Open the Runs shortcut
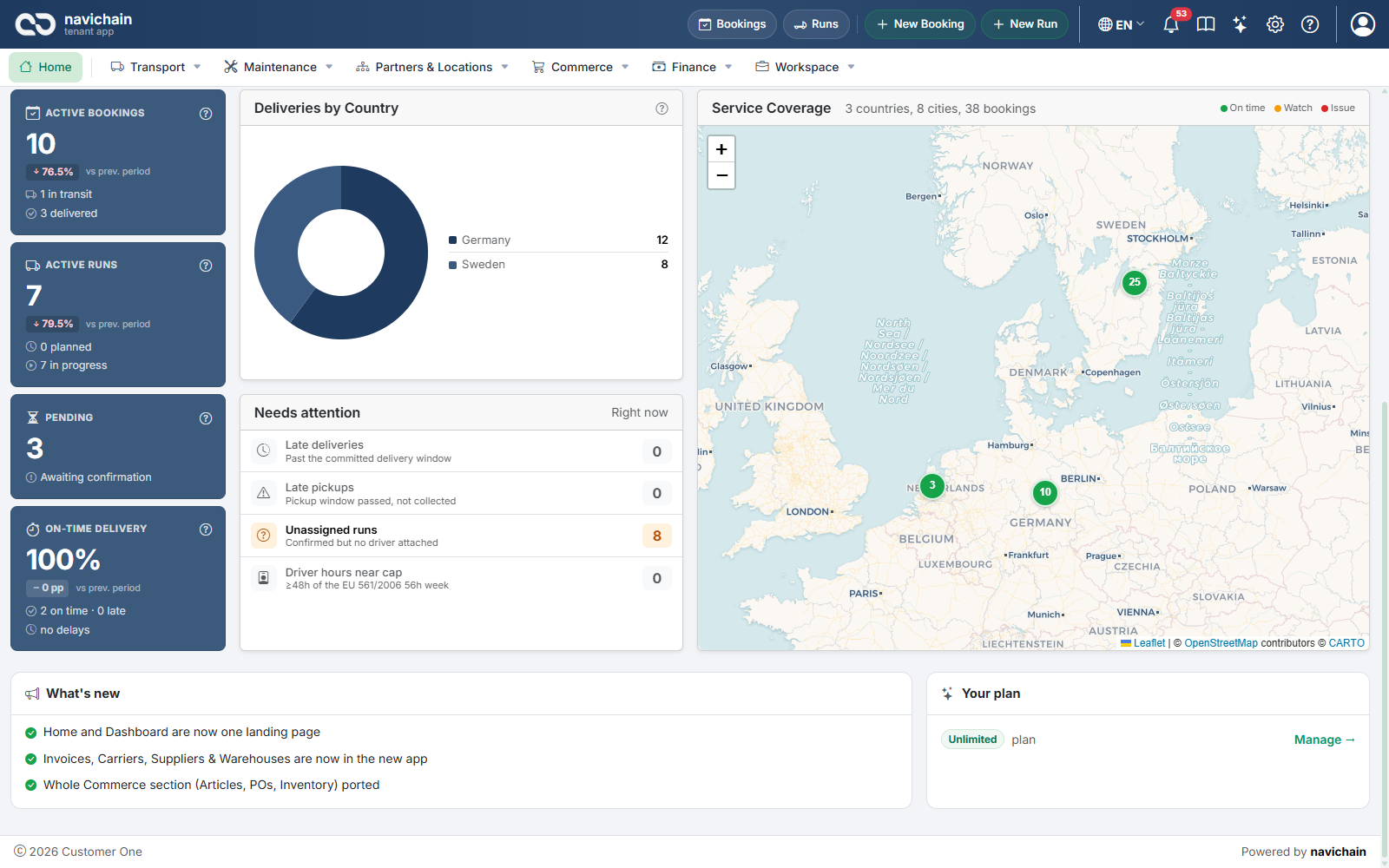The width and height of the screenshot is (1389, 868). [816, 24]
